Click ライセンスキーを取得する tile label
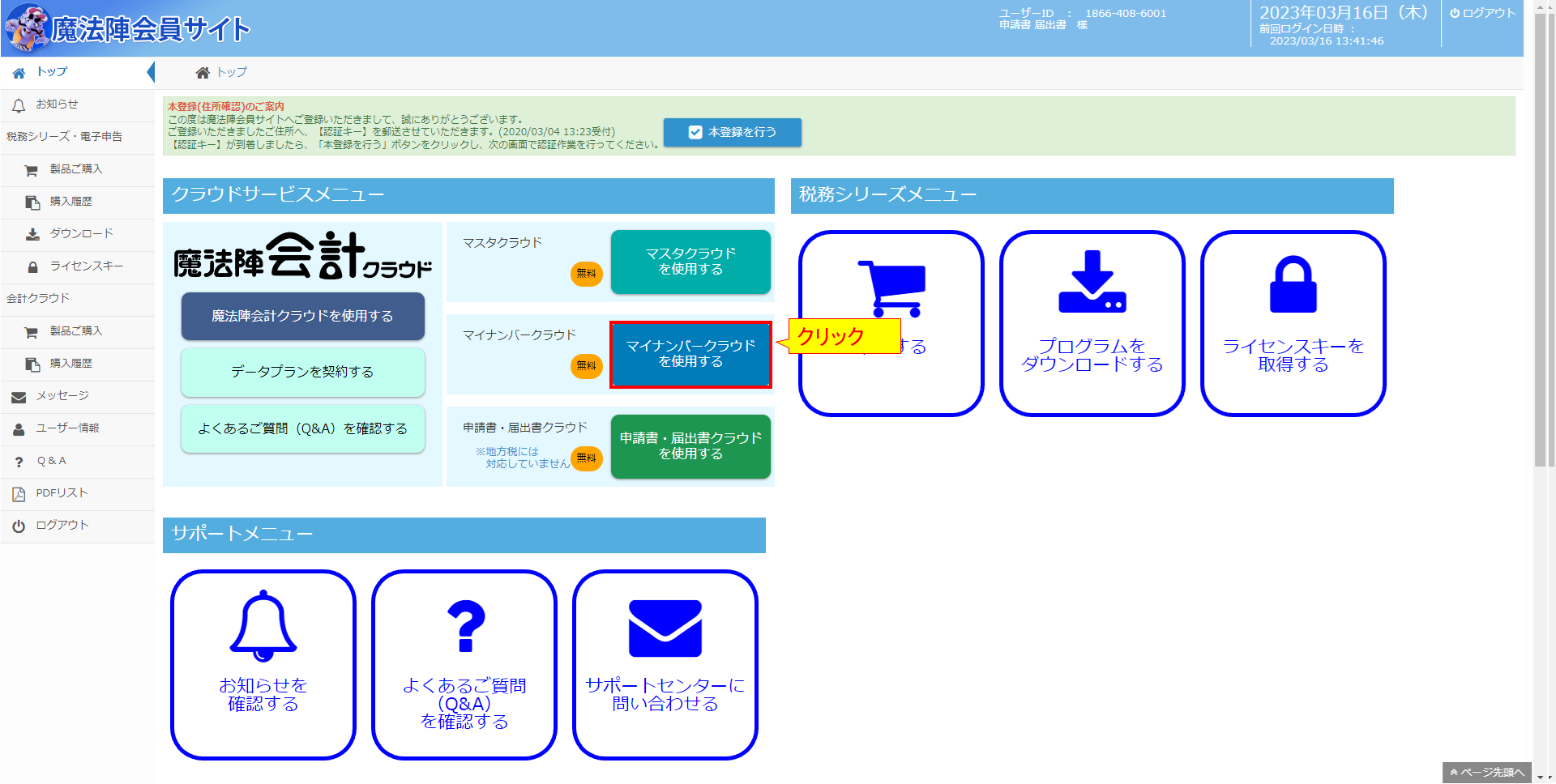This screenshot has width=1556, height=784. [1293, 356]
